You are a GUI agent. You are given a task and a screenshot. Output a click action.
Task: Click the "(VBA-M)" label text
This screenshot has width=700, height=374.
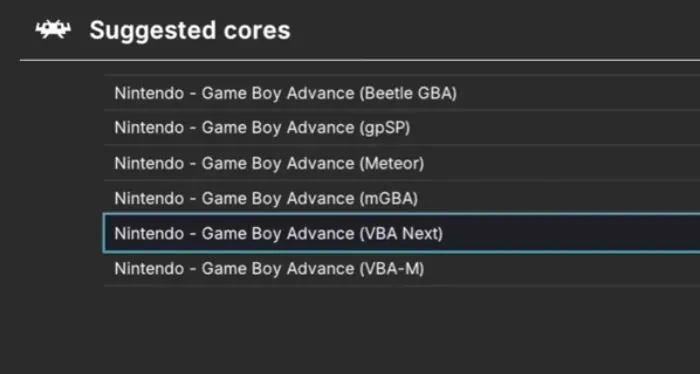tap(392, 269)
